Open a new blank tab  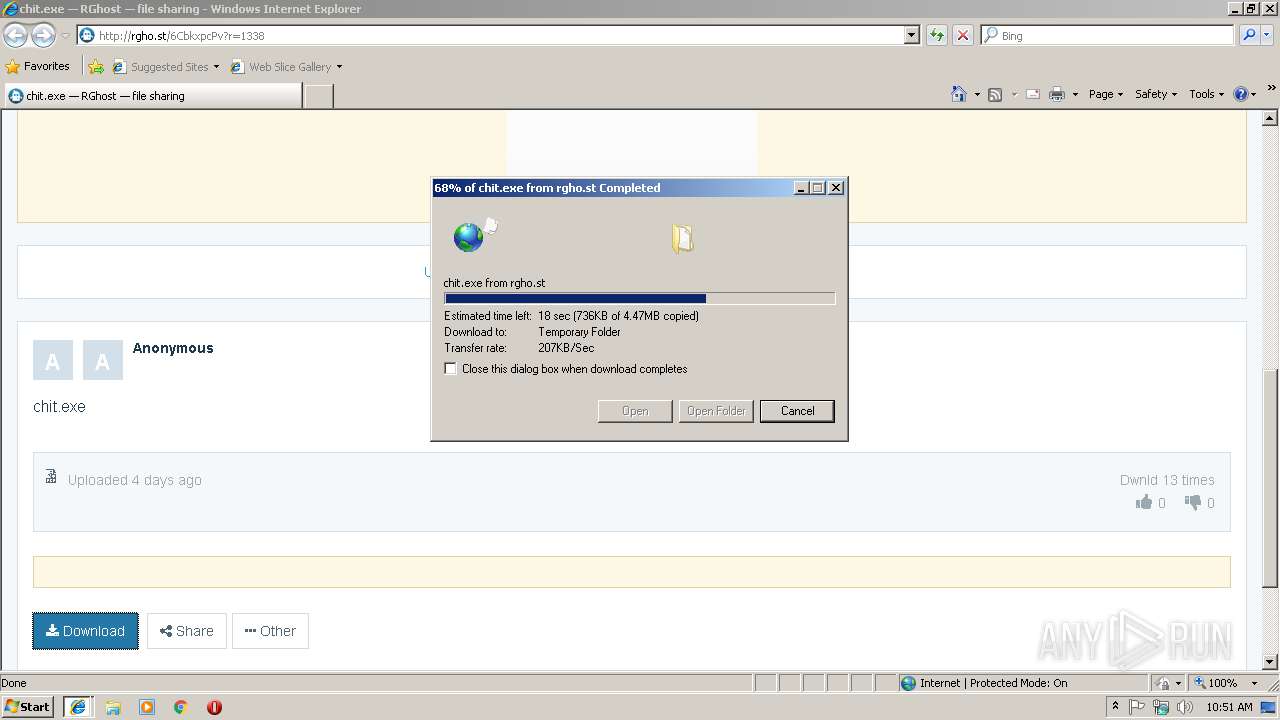(x=318, y=96)
